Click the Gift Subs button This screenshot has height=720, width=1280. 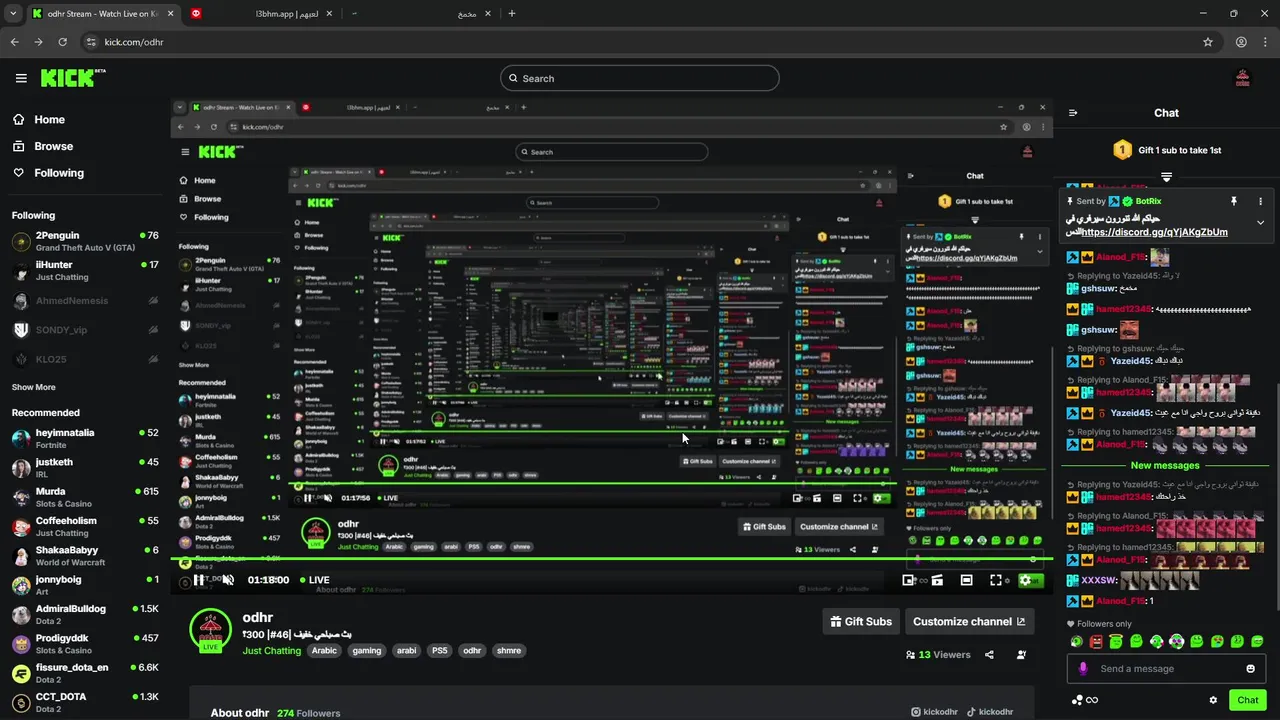coord(861,621)
